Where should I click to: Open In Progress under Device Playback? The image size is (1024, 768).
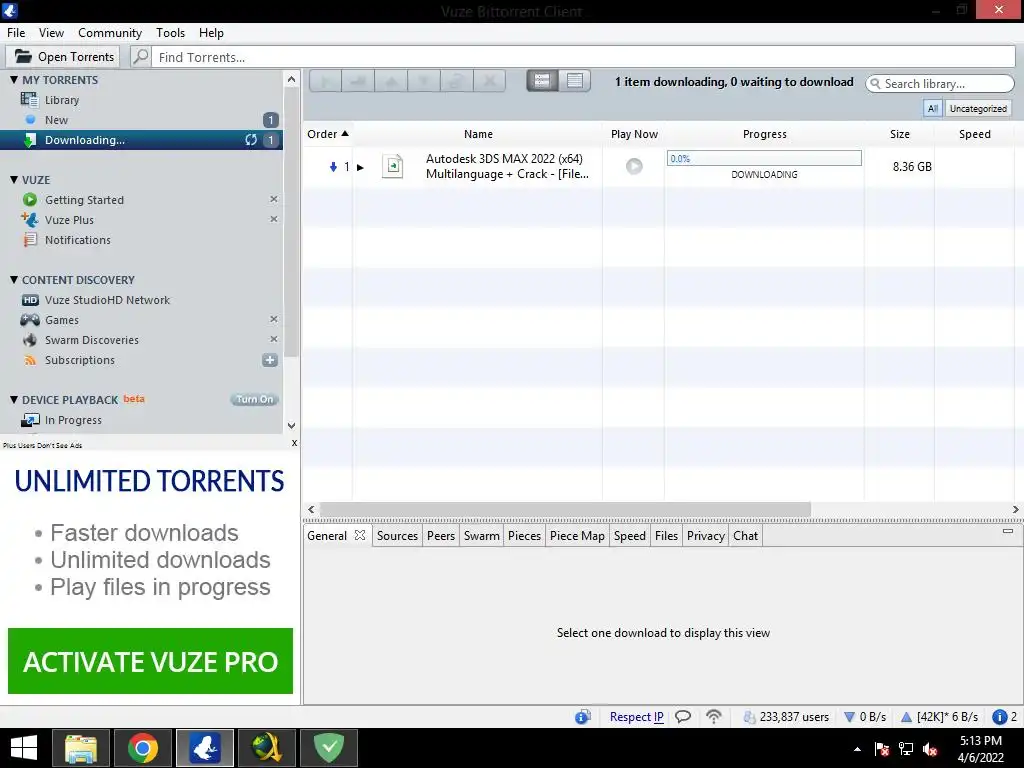click(73, 420)
